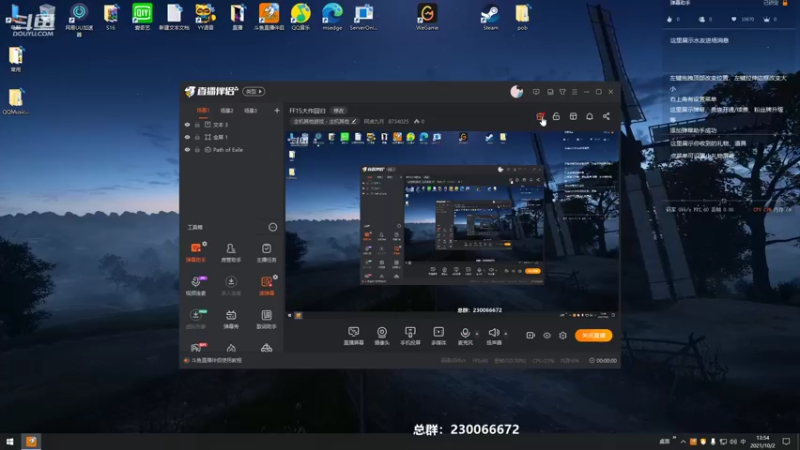Expand speaker options arrow
This screenshot has height=450, width=800.
coord(506,334)
